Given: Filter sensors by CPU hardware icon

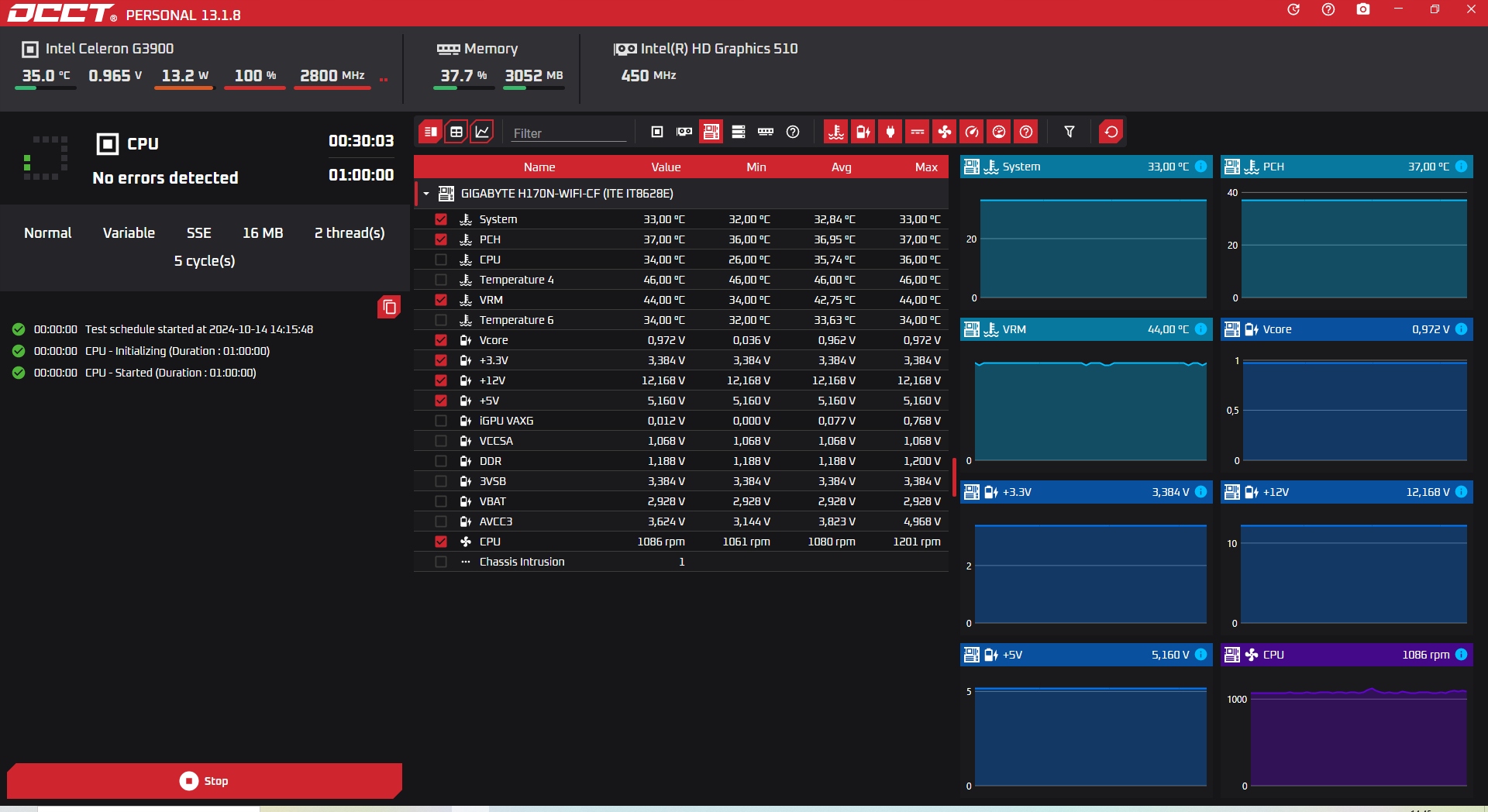Looking at the screenshot, I should pos(657,132).
